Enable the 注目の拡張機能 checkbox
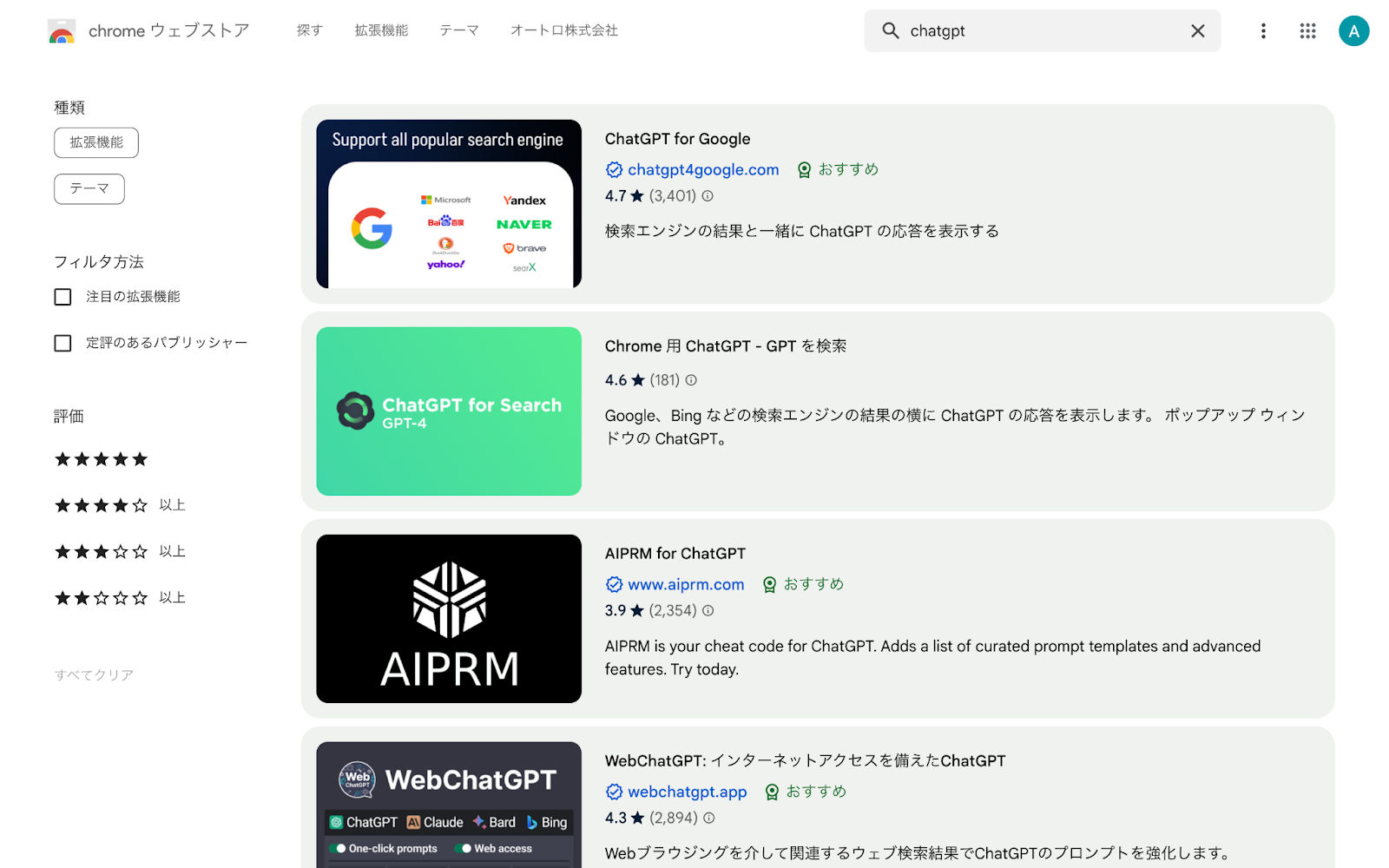This screenshot has height=868, width=1389. click(63, 297)
